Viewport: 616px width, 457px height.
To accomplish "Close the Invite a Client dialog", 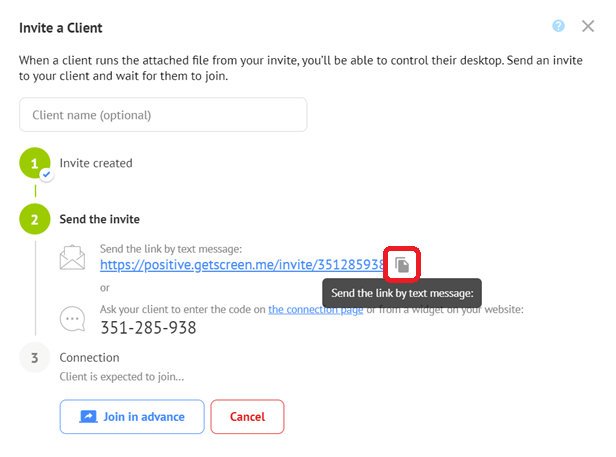I will pyautogui.click(x=588, y=26).
